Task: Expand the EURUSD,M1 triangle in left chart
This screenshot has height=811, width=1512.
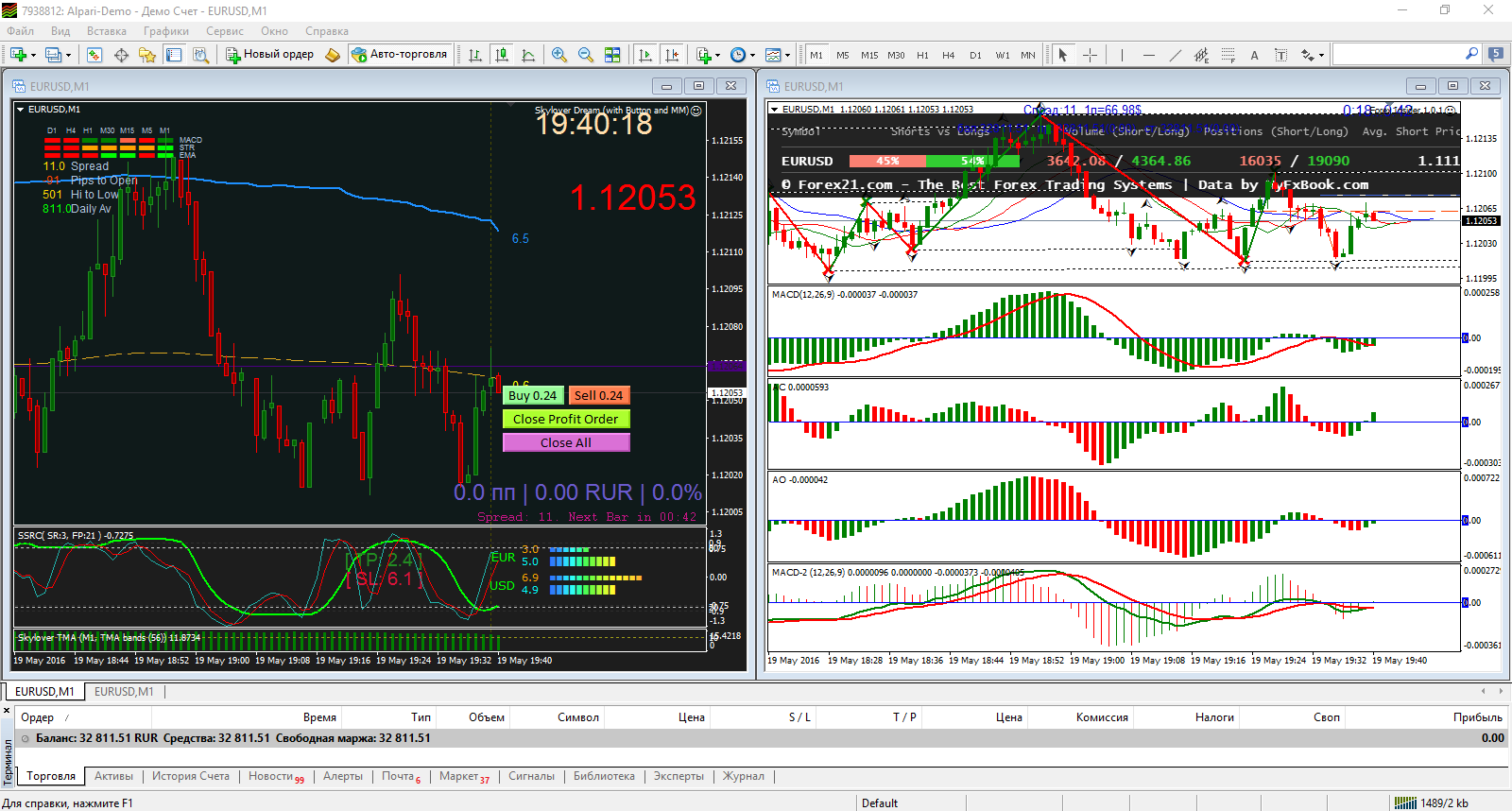Action: pyautogui.click(x=21, y=110)
